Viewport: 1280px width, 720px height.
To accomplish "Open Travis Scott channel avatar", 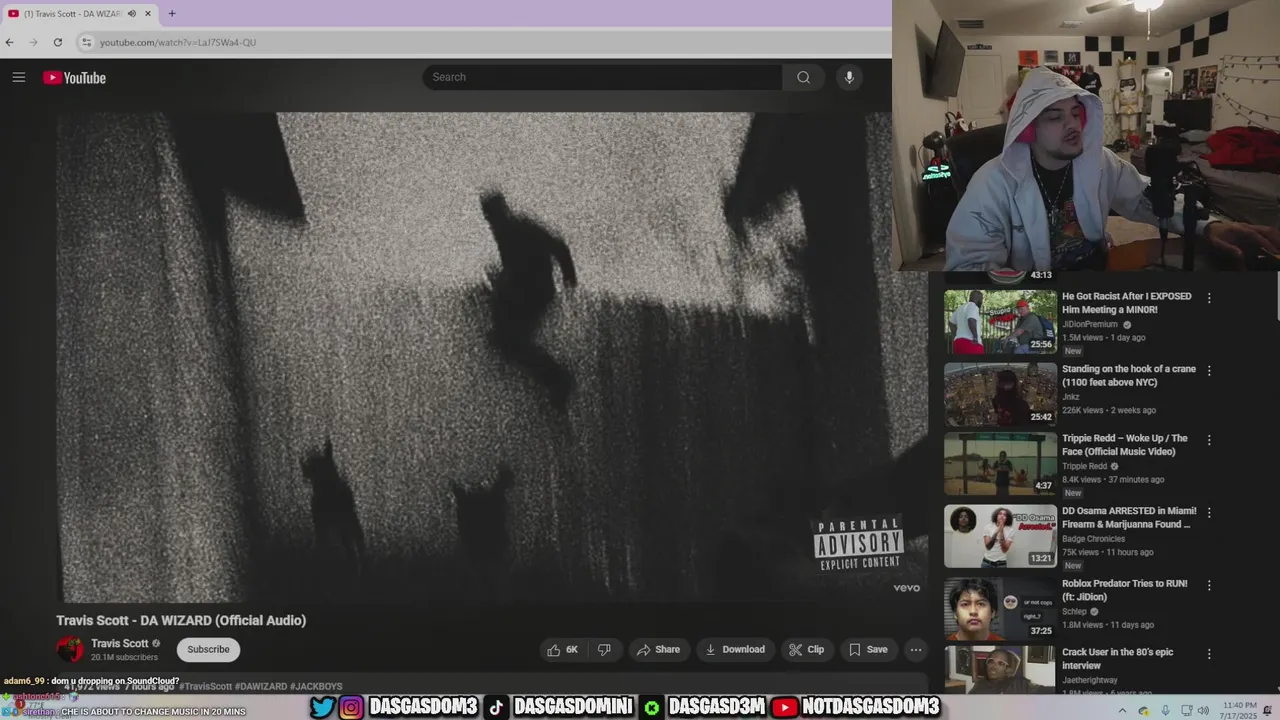I will (x=70, y=649).
